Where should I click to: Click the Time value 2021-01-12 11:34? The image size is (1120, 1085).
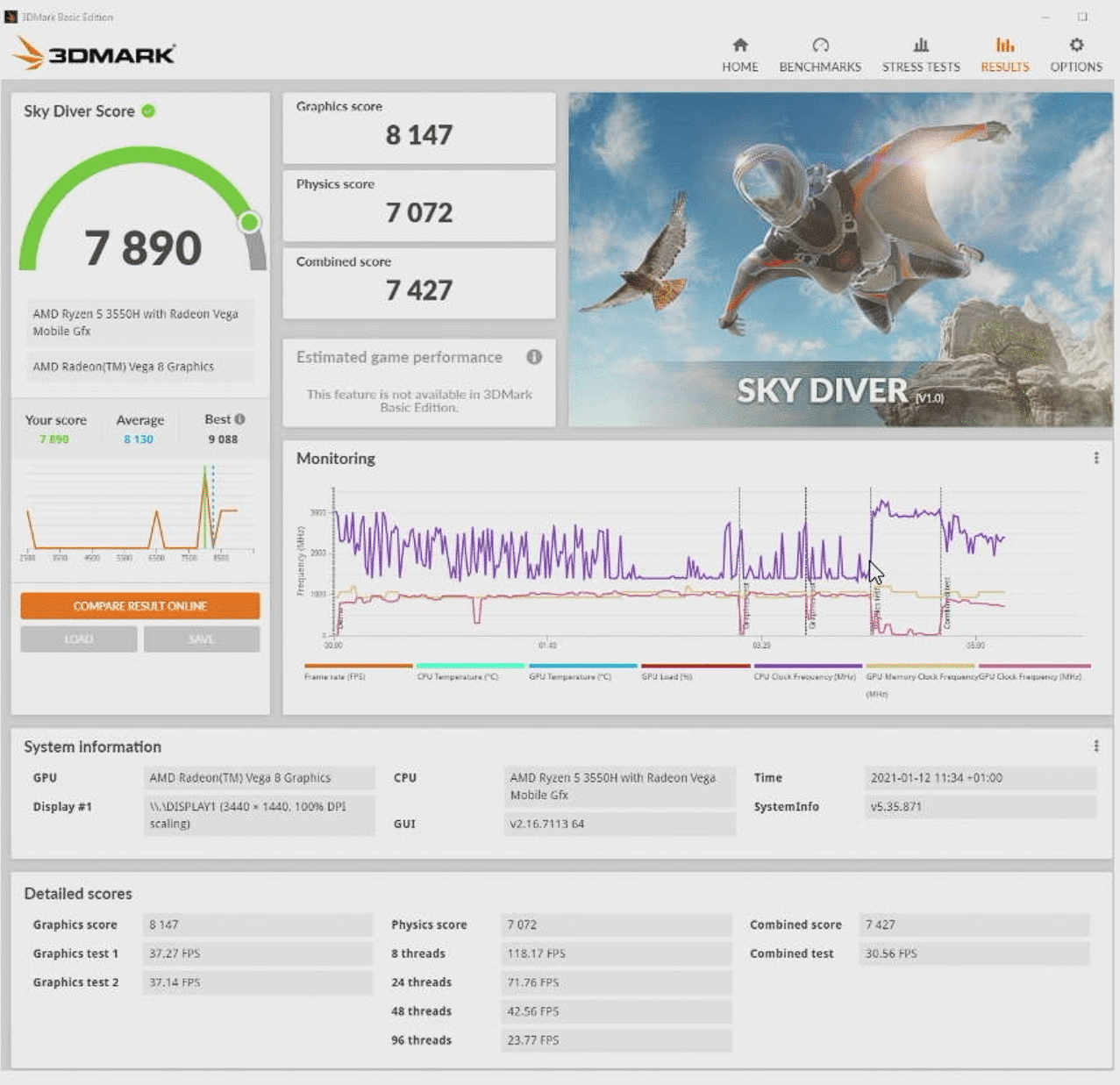[980, 778]
